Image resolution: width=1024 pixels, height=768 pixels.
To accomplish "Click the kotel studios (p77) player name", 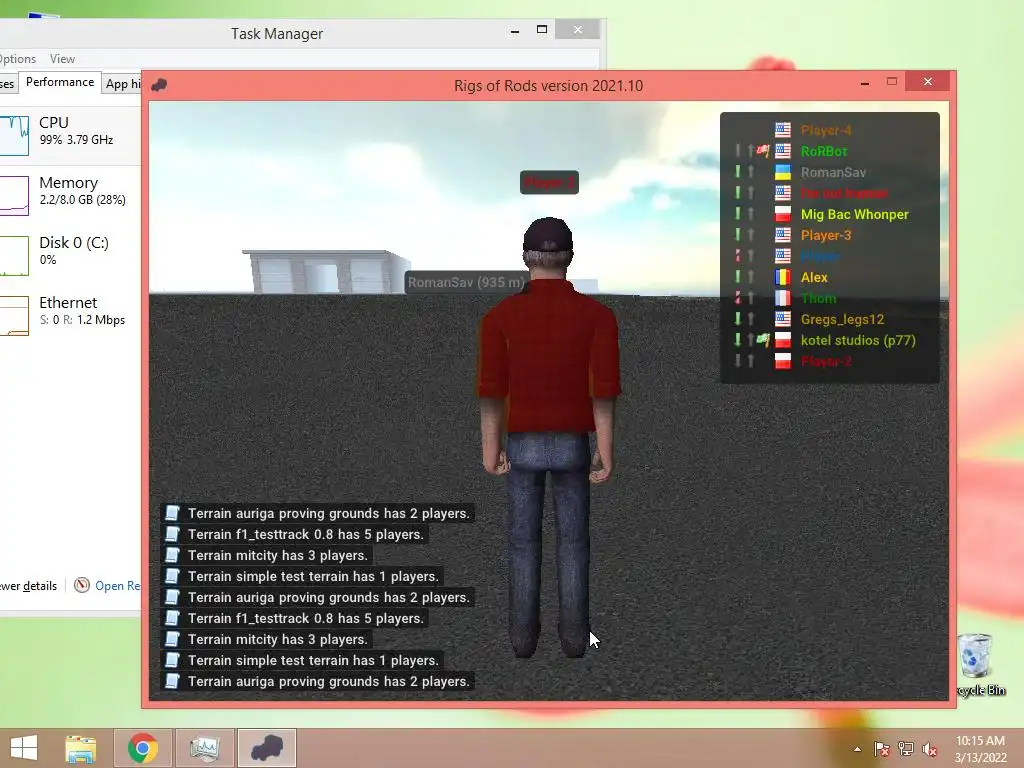I will [858, 340].
